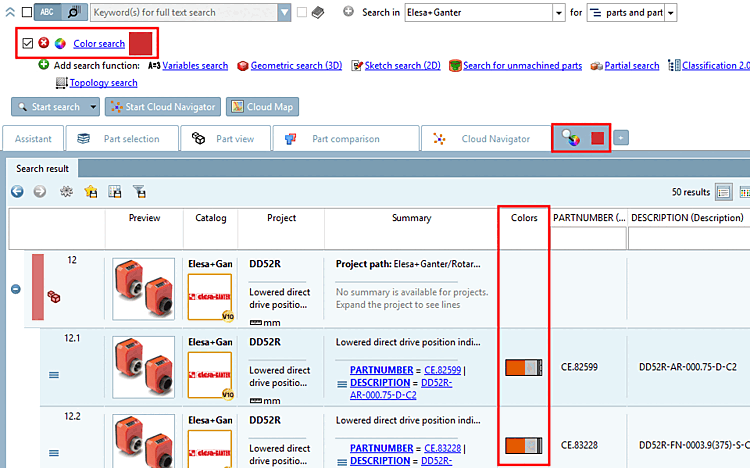Tick checkbox right of keyword search field
Viewport: 750px width, 468px height.
(302, 12)
